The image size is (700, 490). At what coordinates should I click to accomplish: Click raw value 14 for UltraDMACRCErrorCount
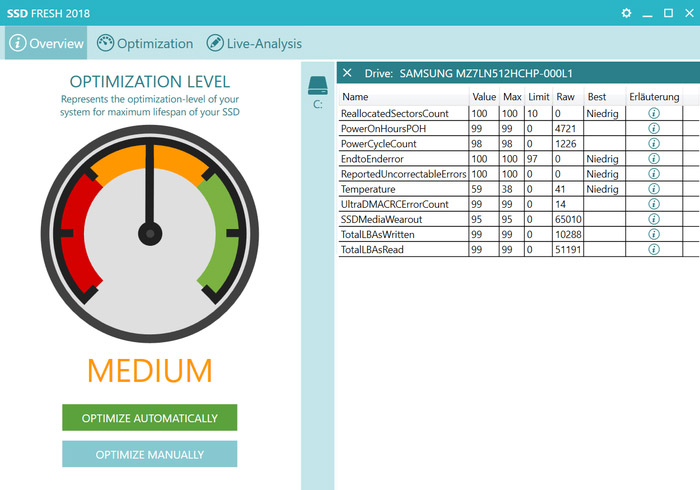(560, 204)
